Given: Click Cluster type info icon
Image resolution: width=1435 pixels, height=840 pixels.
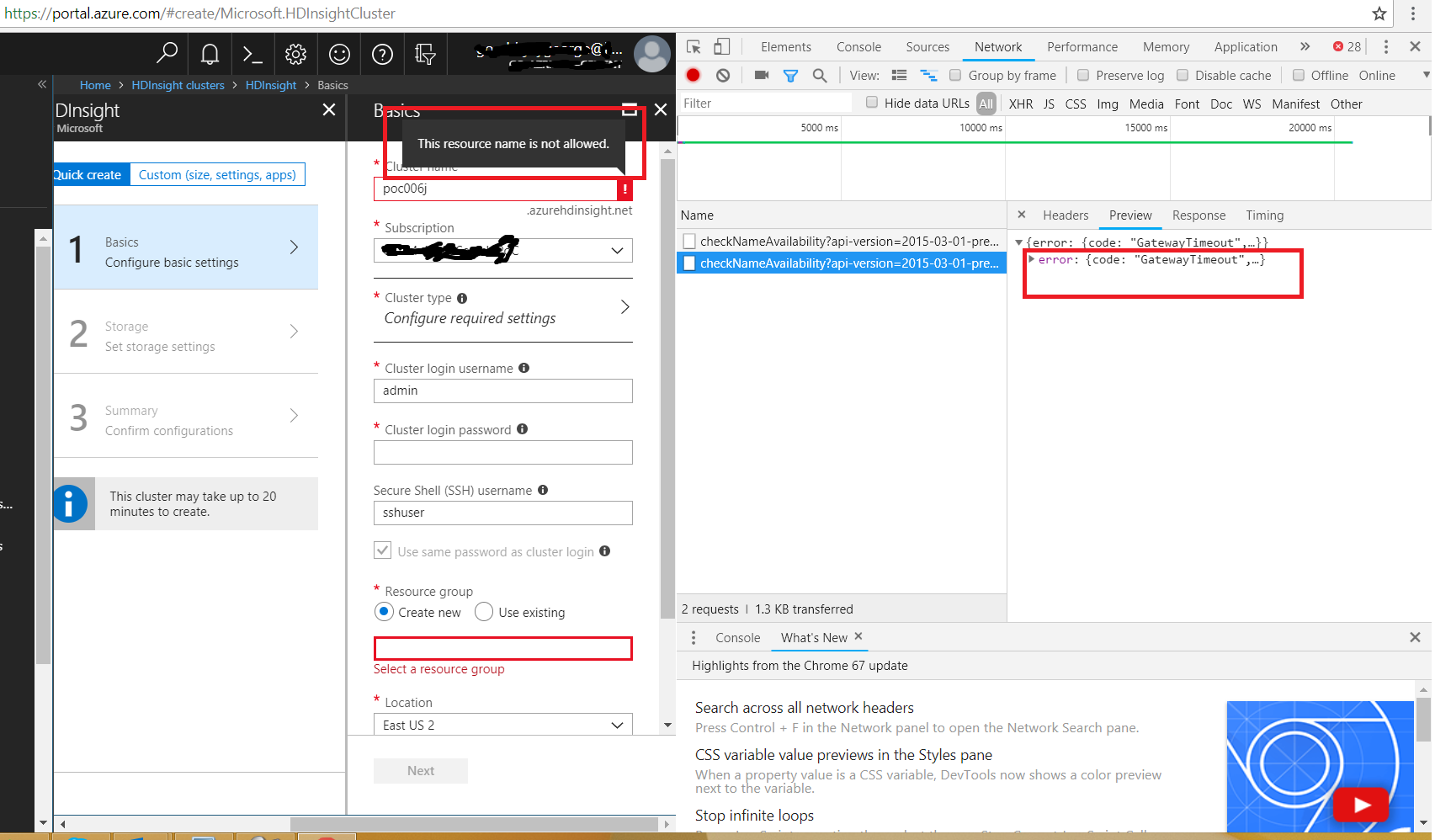Looking at the screenshot, I should pyautogui.click(x=462, y=298).
